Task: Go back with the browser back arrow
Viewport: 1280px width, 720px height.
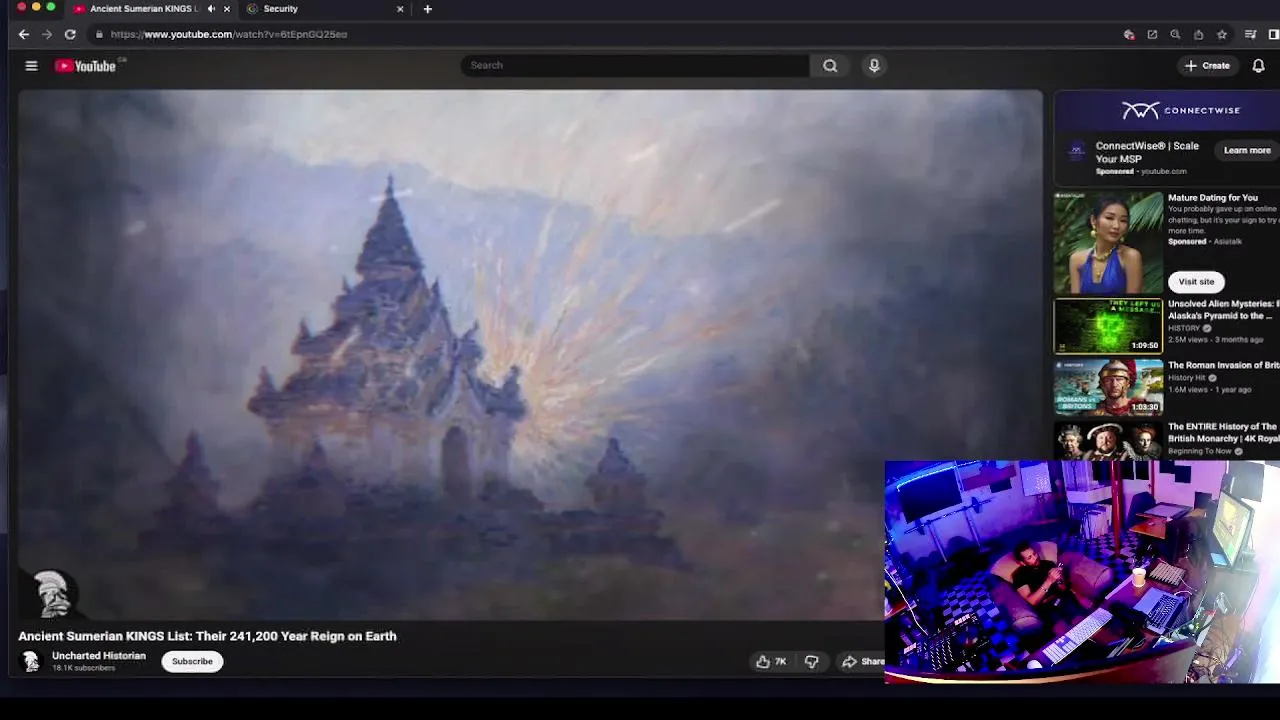Action: 24,34
